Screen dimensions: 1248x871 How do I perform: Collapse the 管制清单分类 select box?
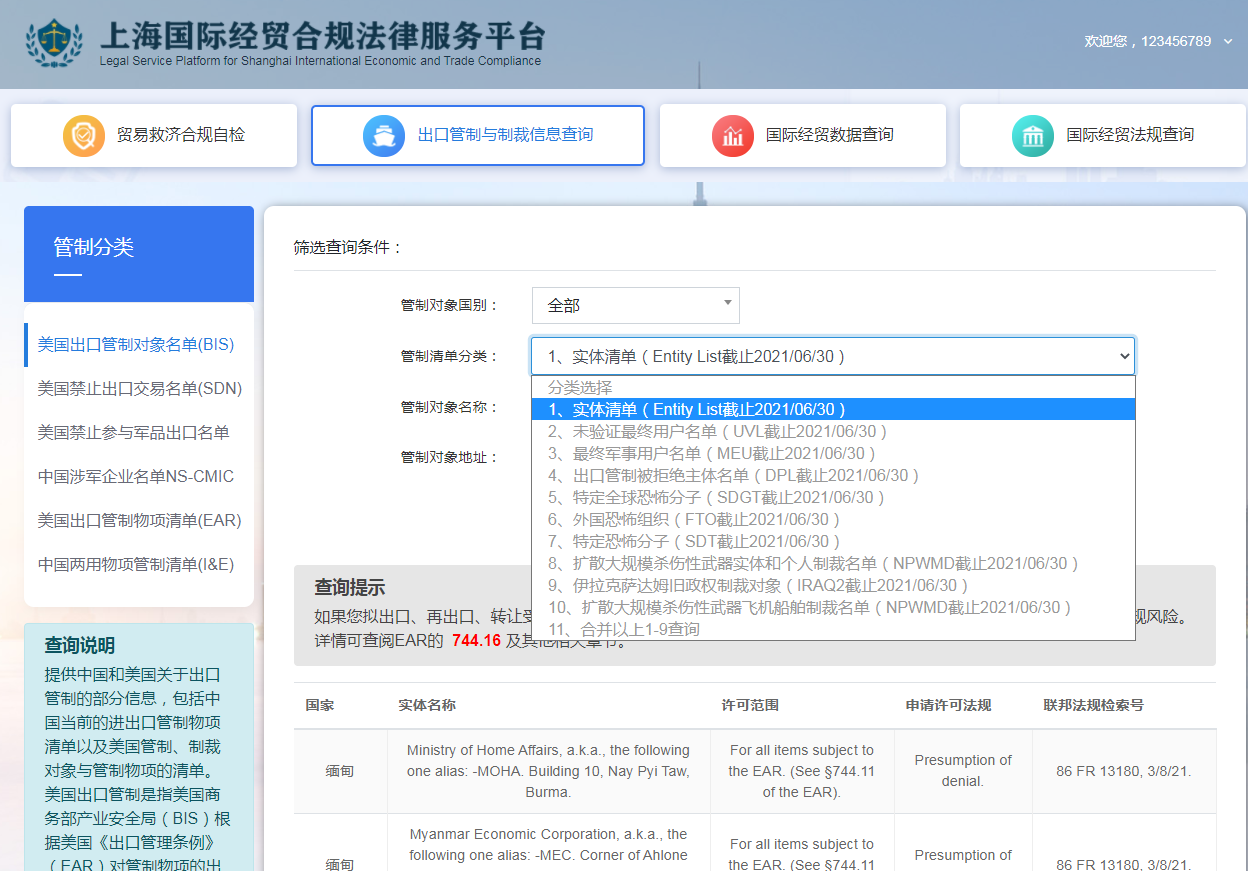[x=833, y=356]
